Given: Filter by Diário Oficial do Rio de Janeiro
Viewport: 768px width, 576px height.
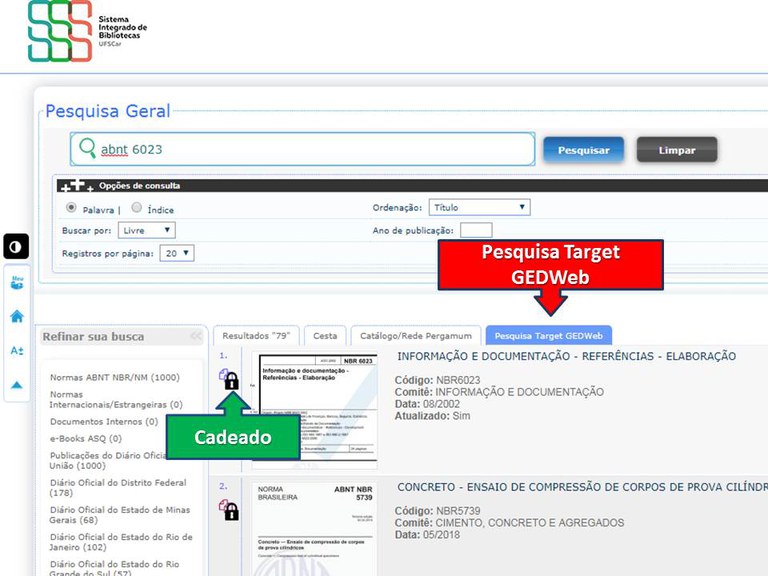Looking at the screenshot, I should [121, 542].
